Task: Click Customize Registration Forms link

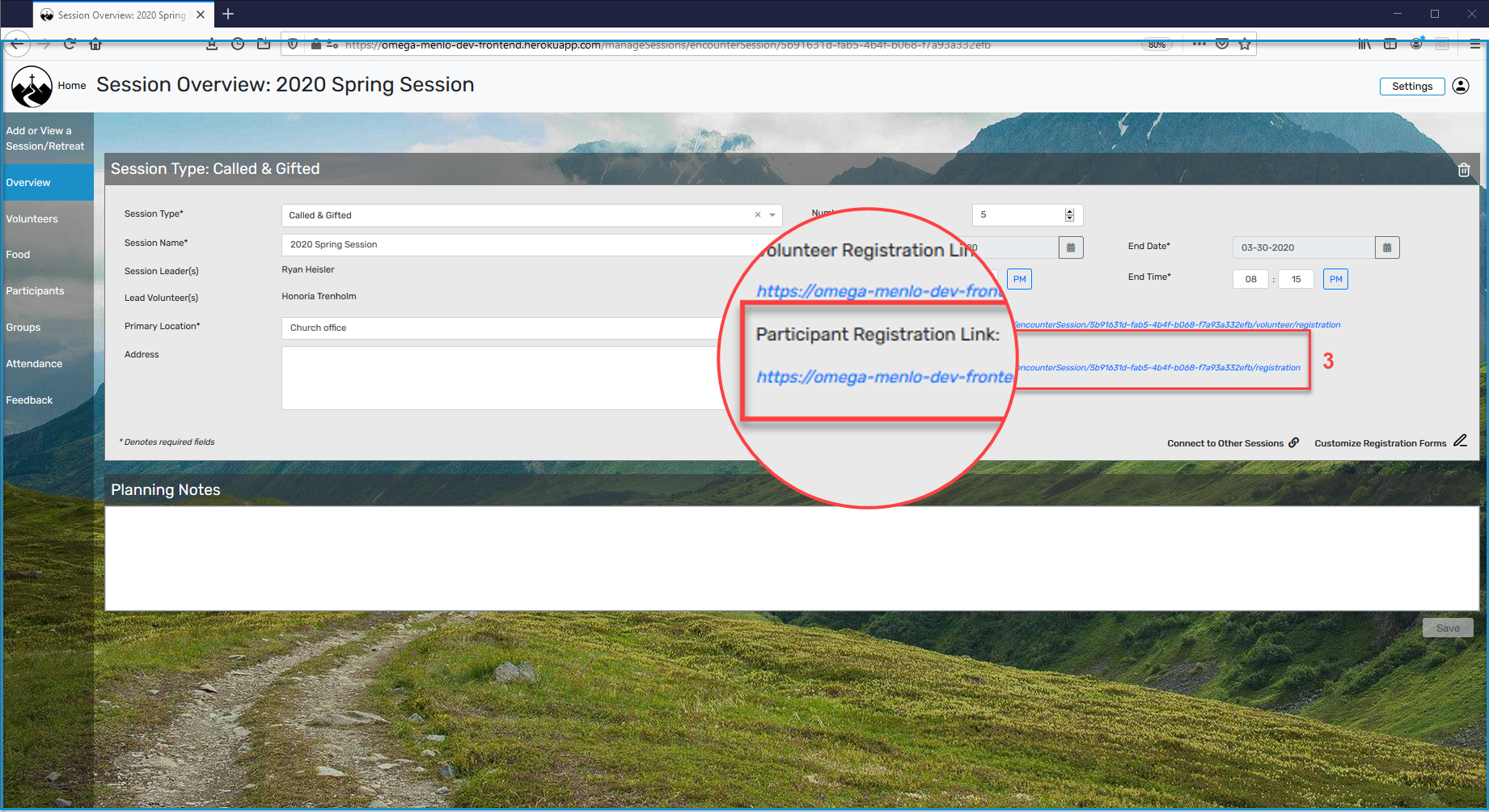Action: pyautogui.click(x=1381, y=443)
